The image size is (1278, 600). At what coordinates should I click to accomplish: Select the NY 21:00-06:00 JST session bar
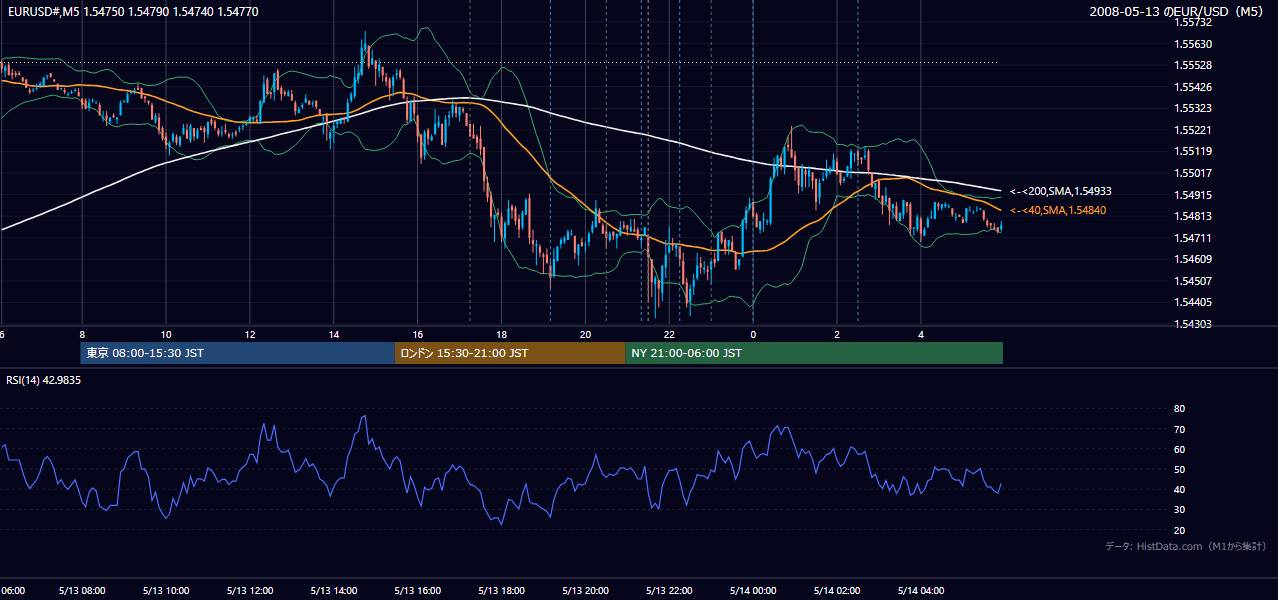pos(814,353)
